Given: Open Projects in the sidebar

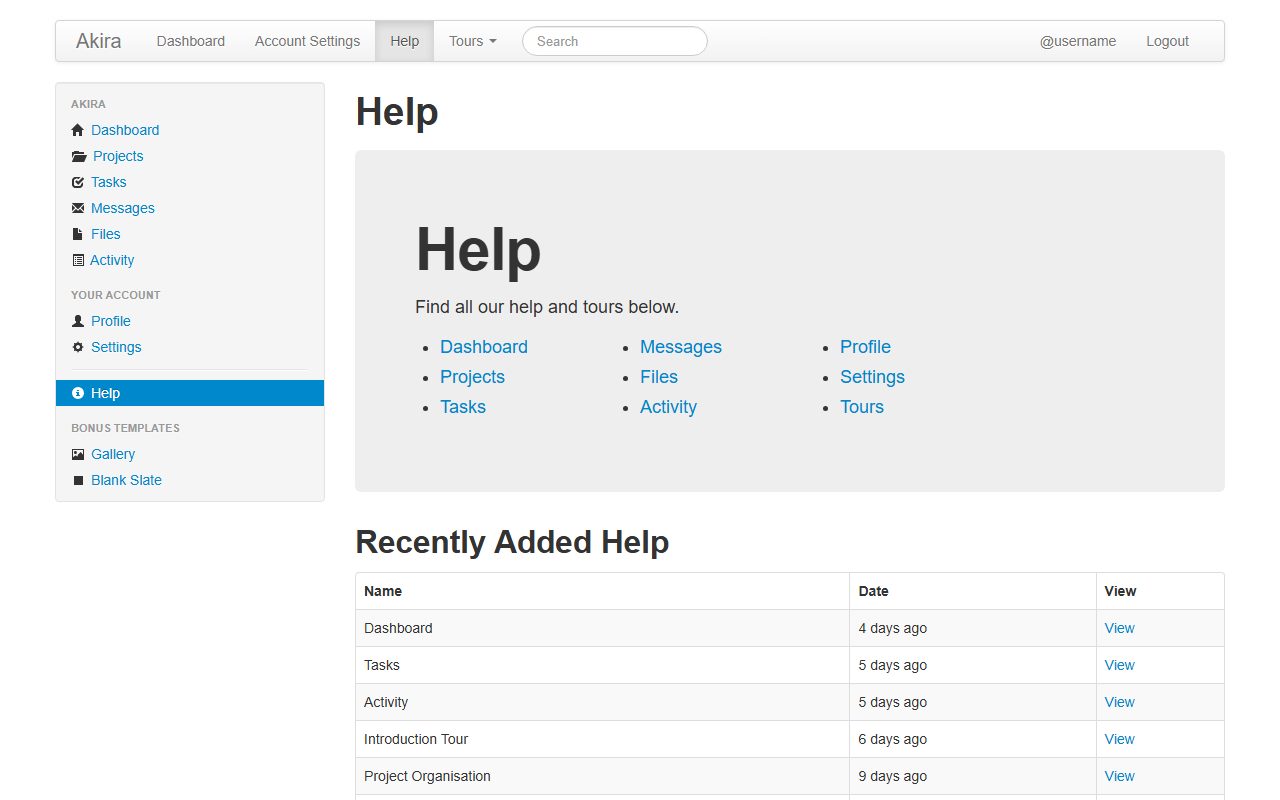Looking at the screenshot, I should 118,156.
